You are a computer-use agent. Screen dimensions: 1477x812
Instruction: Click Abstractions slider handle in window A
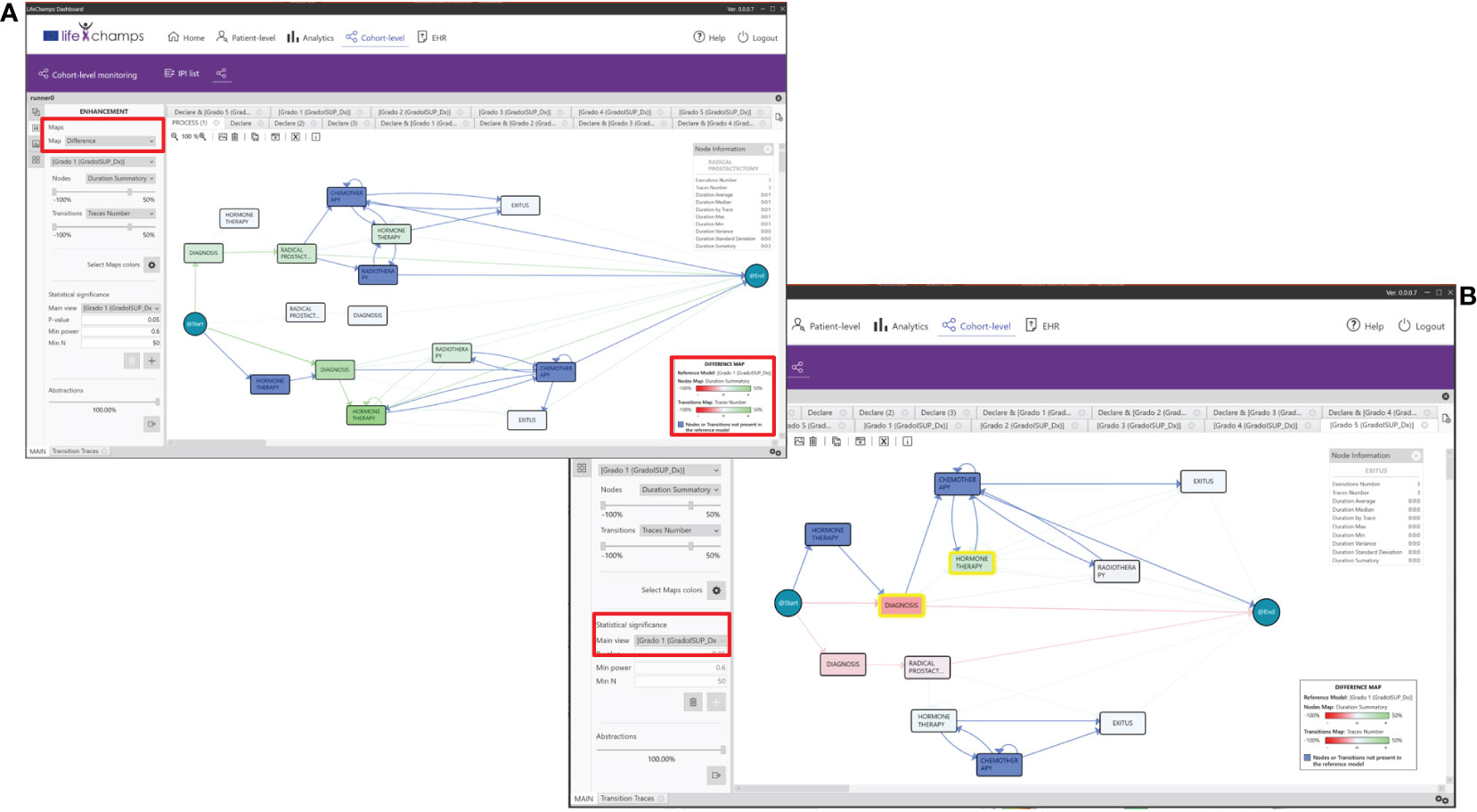(x=158, y=402)
